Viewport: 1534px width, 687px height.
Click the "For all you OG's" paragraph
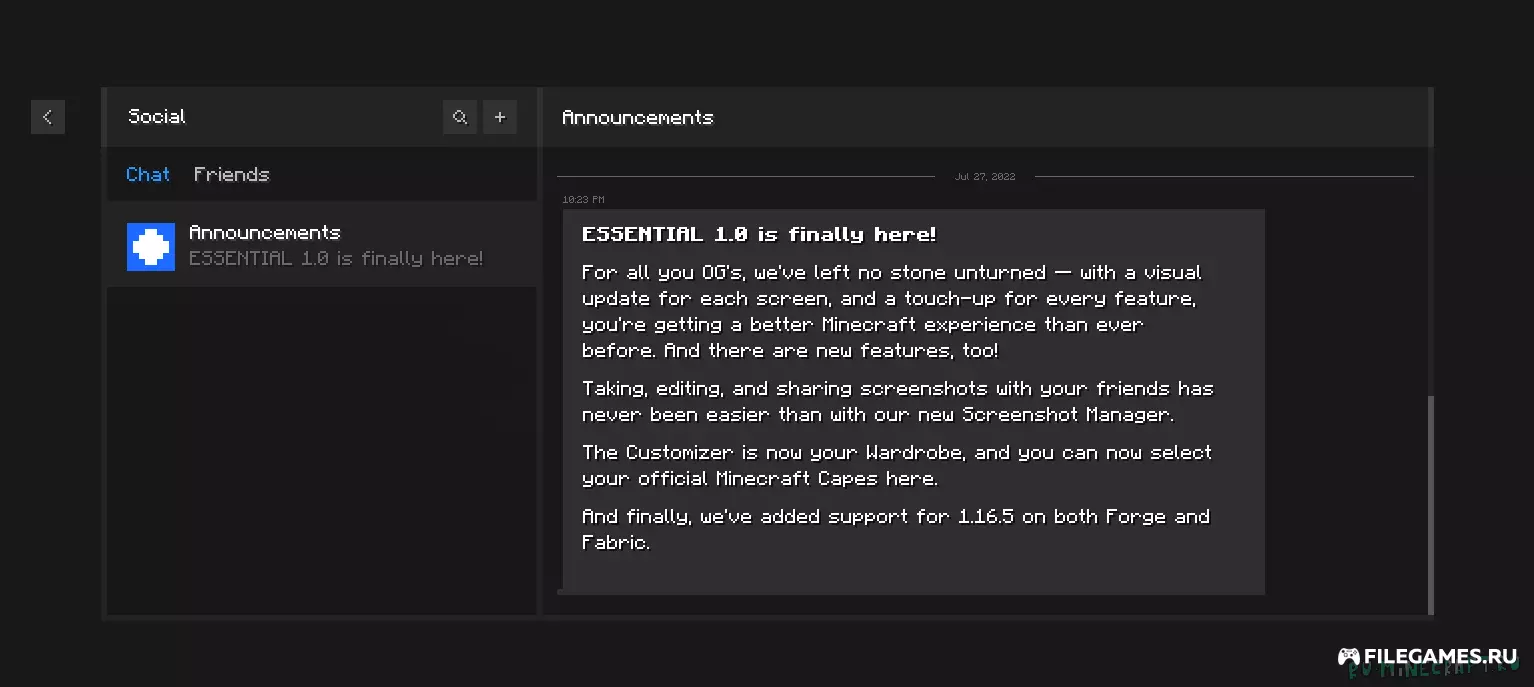[891, 311]
